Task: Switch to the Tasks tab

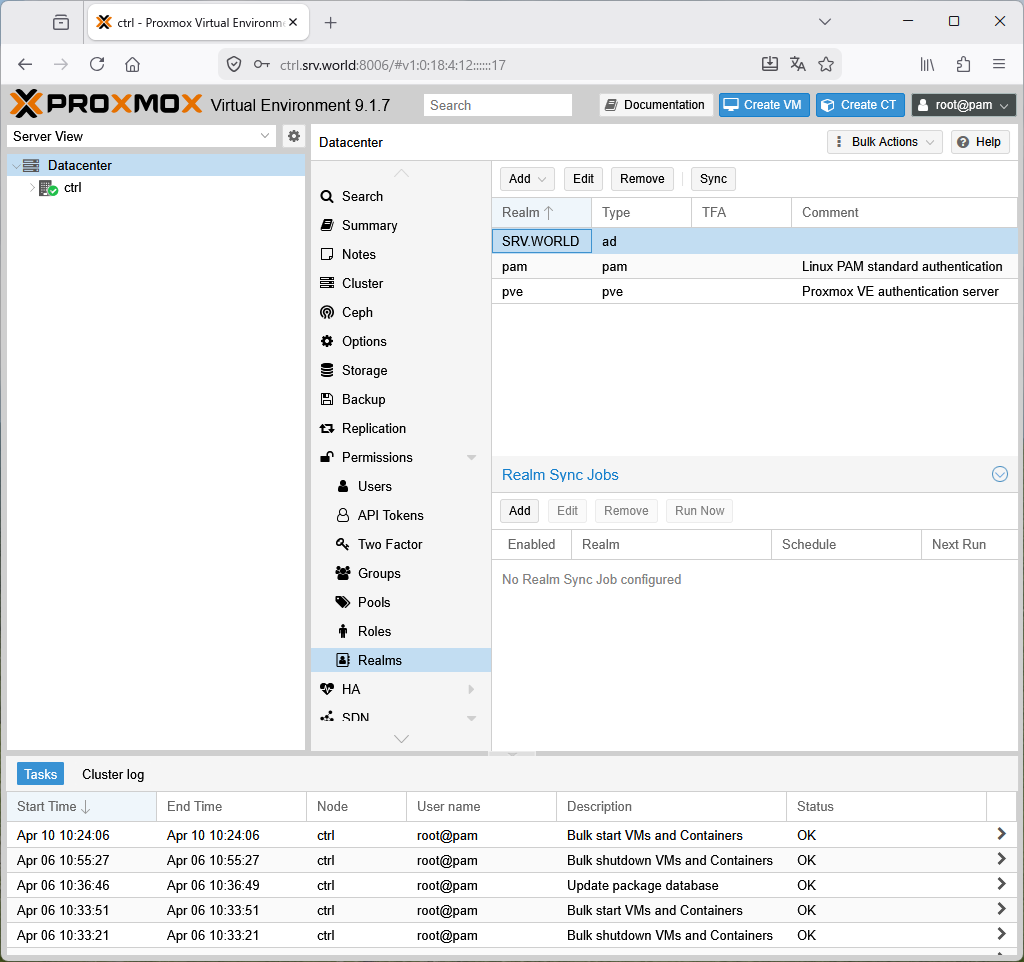Action: coord(40,774)
